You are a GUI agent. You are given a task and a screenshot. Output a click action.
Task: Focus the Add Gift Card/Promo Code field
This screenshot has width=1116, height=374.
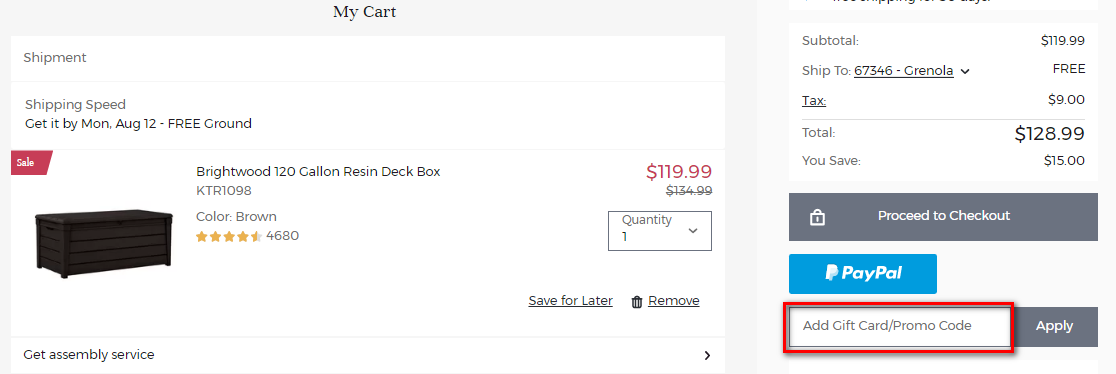[900, 326]
